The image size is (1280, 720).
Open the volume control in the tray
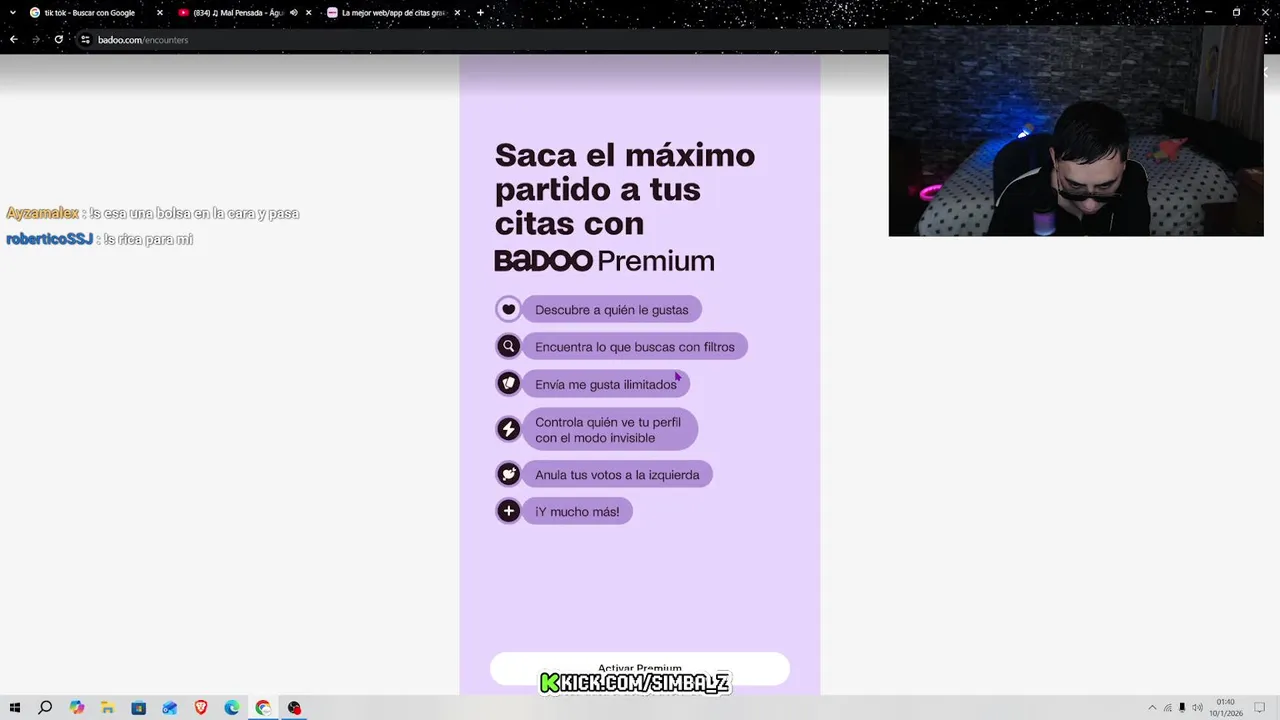pyautogui.click(x=1197, y=708)
